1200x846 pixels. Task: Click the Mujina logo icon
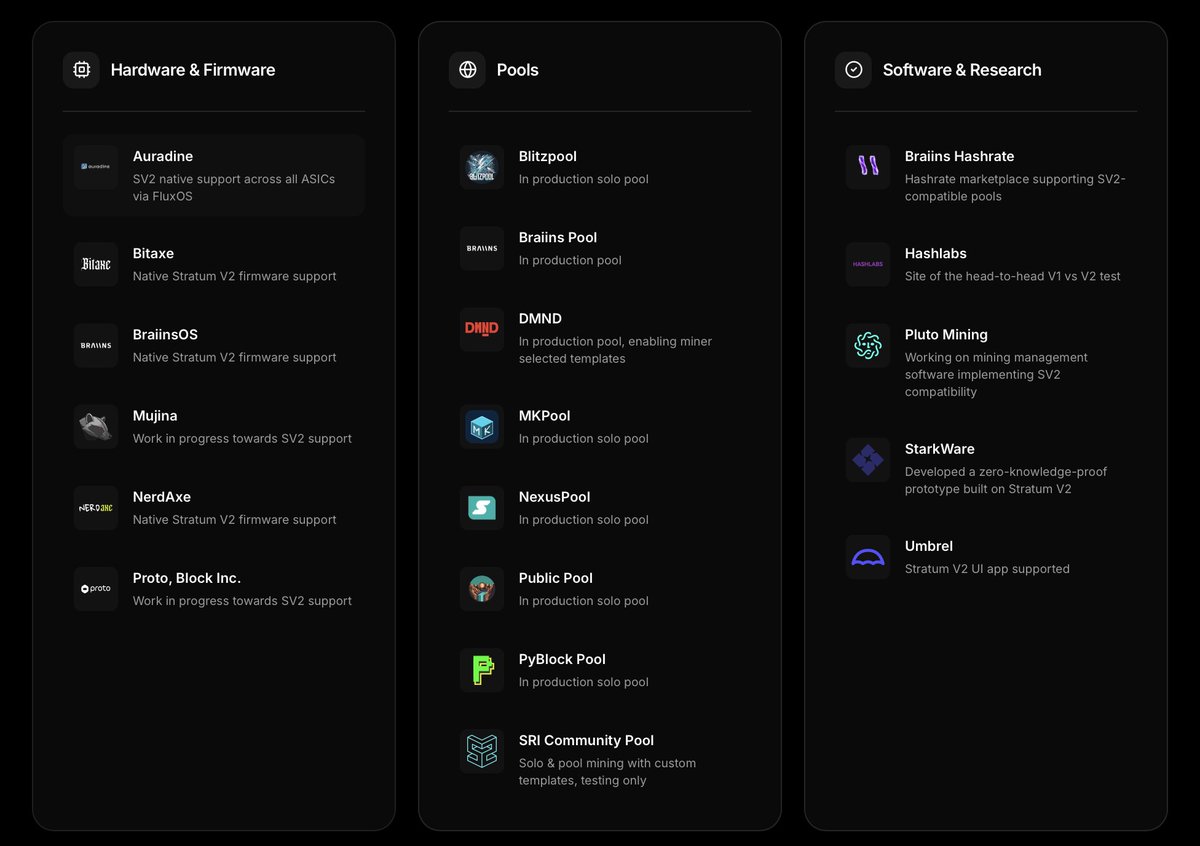pyautogui.click(x=96, y=426)
